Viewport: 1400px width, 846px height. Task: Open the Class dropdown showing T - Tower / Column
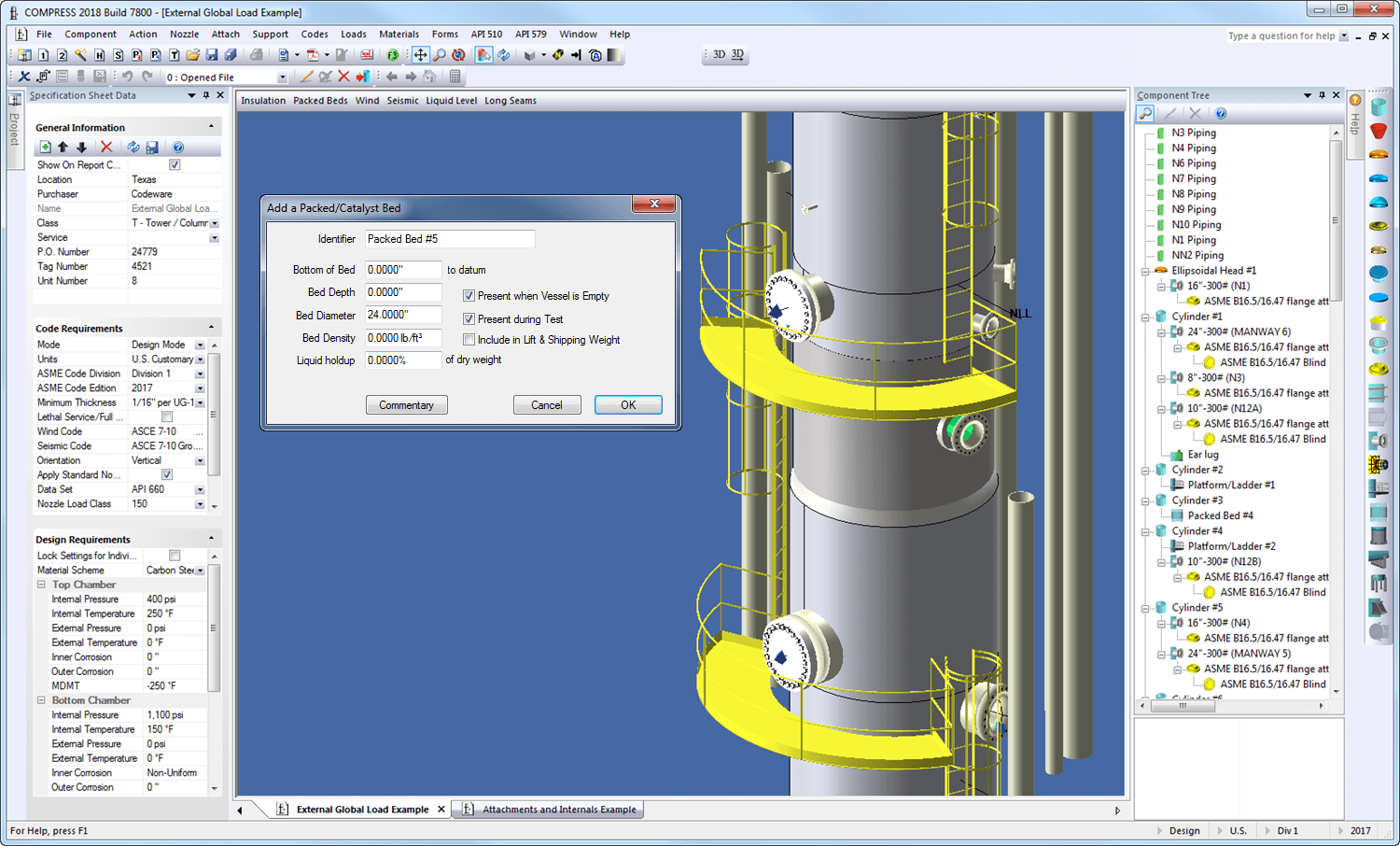point(214,222)
